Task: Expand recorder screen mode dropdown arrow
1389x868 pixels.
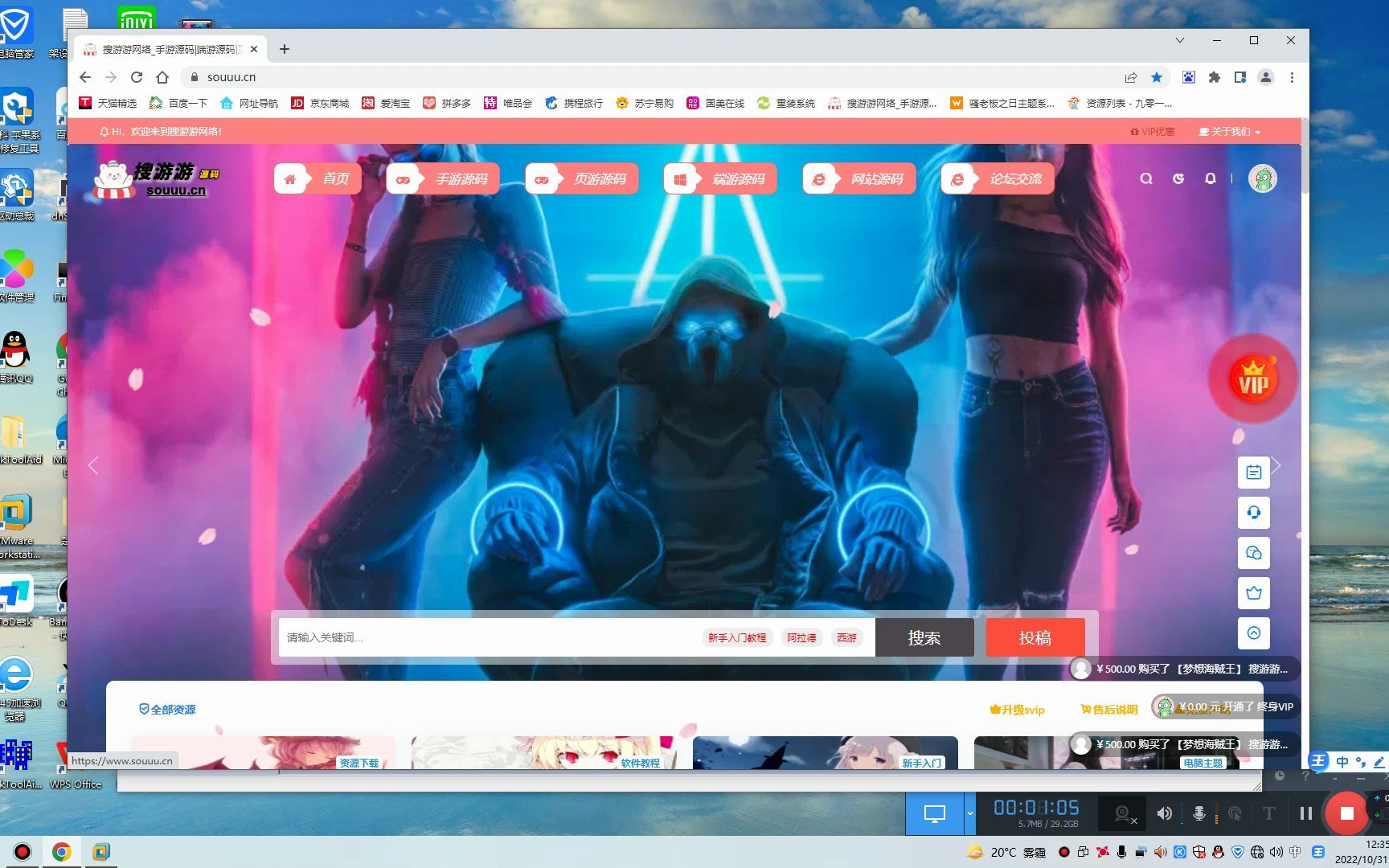Action: pos(969,813)
